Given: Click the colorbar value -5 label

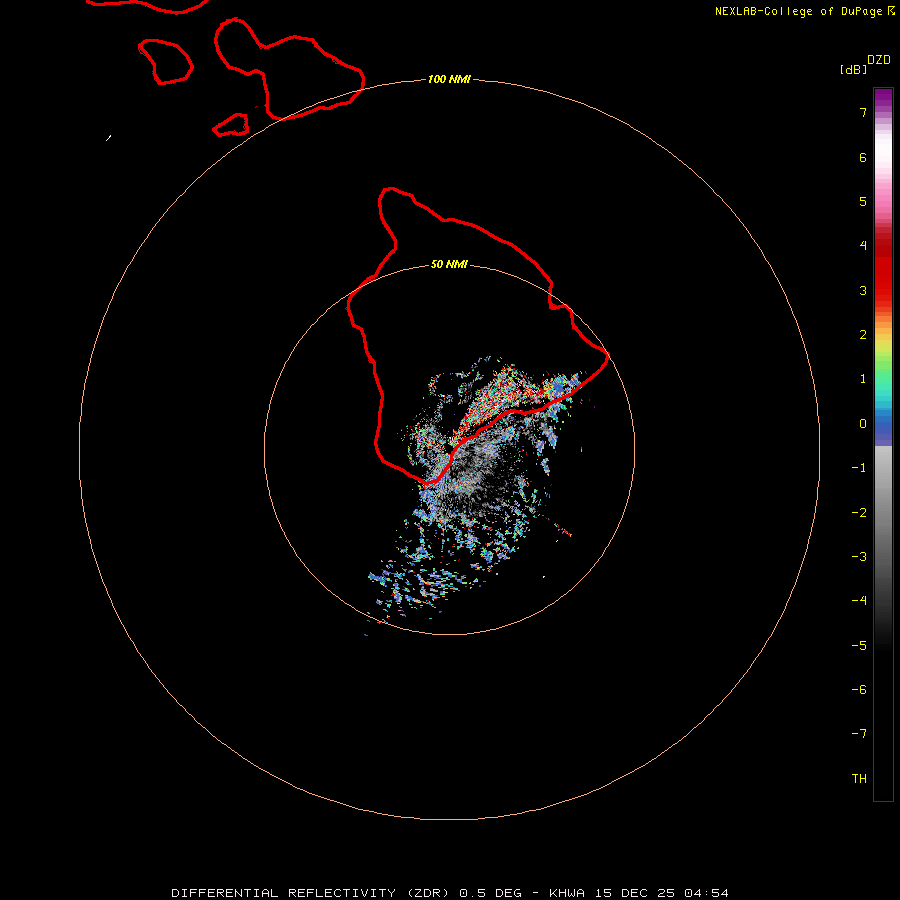Looking at the screenshot, I should pos(859,646).
